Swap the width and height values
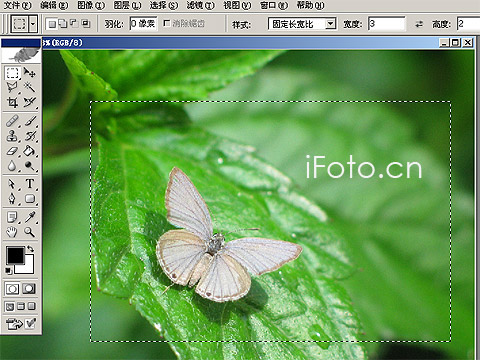 419,24
